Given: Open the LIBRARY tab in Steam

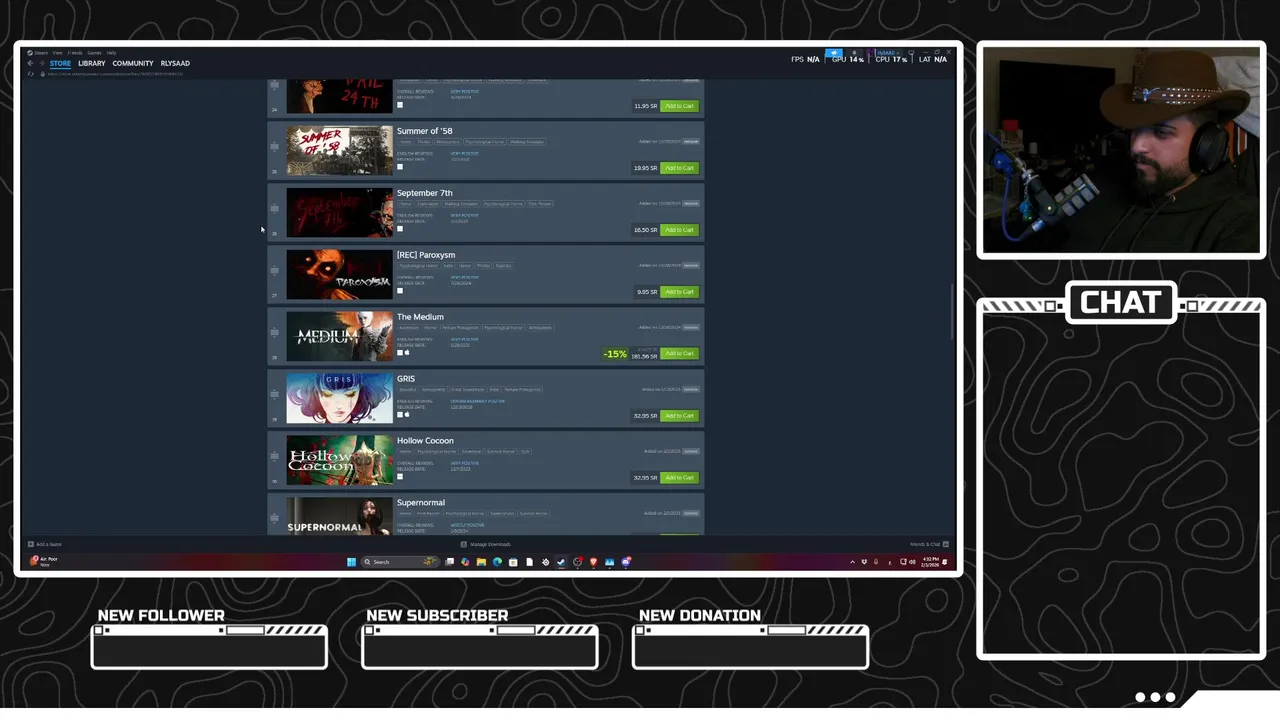Looking at the screenshot, I should pos(91,63).
